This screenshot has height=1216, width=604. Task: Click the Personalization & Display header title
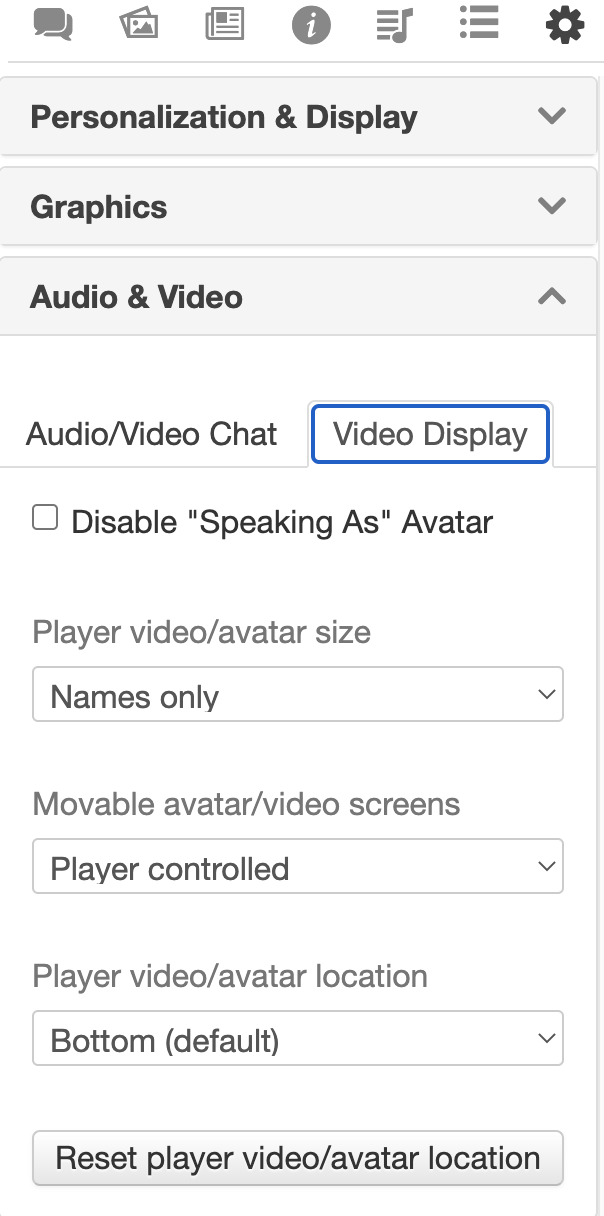[224, 117]
